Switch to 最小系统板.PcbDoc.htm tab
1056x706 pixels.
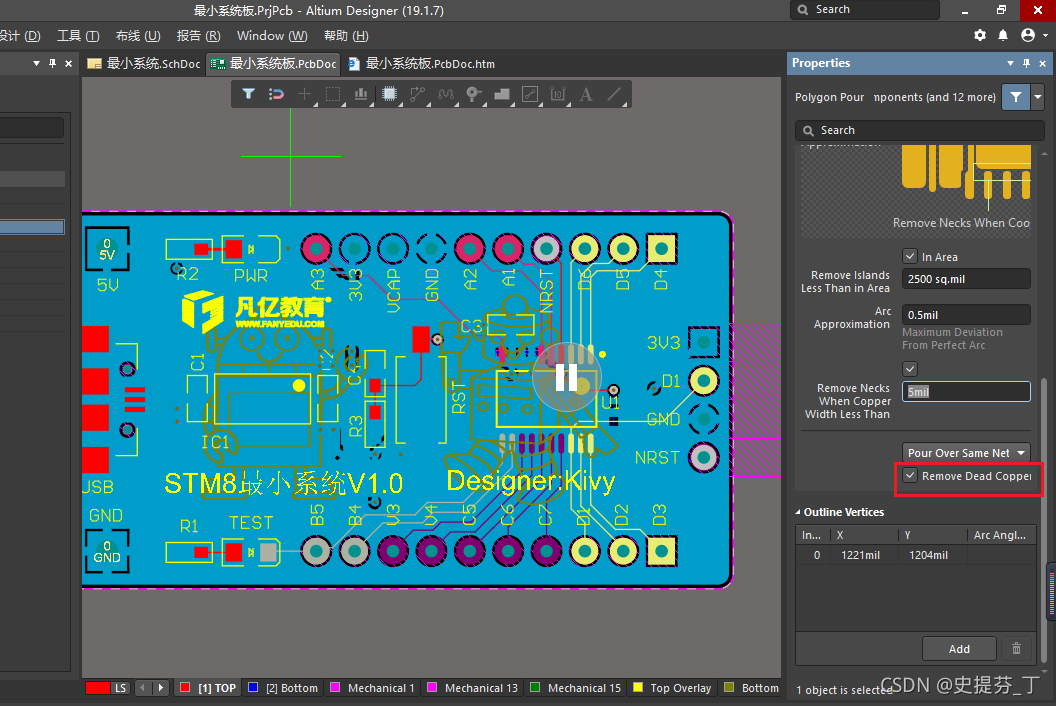pos(421,64)
